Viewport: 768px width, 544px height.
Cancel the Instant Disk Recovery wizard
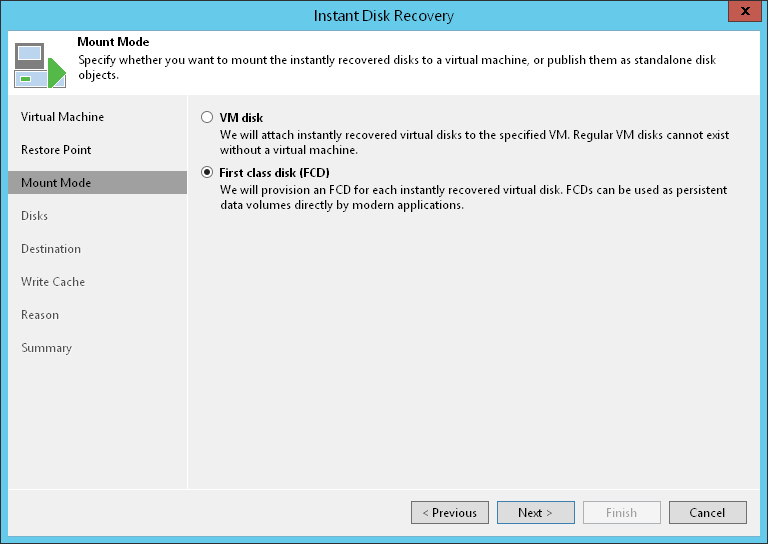click(x=707, y=513)
